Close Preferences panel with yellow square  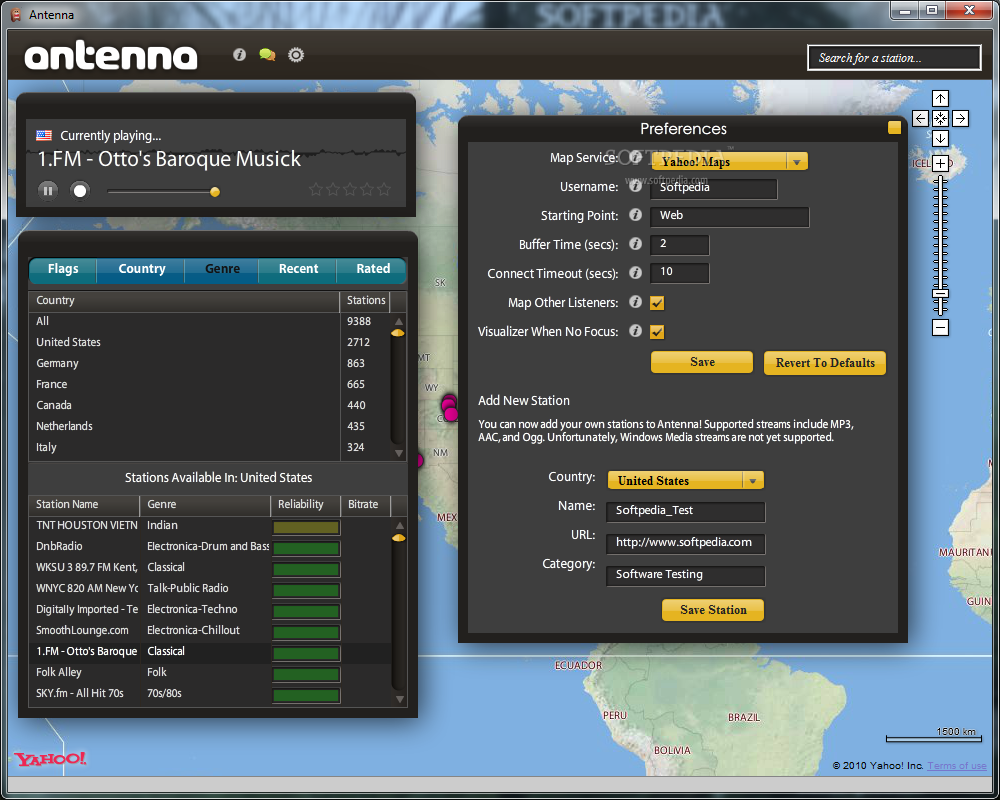(x=894, y=128)
